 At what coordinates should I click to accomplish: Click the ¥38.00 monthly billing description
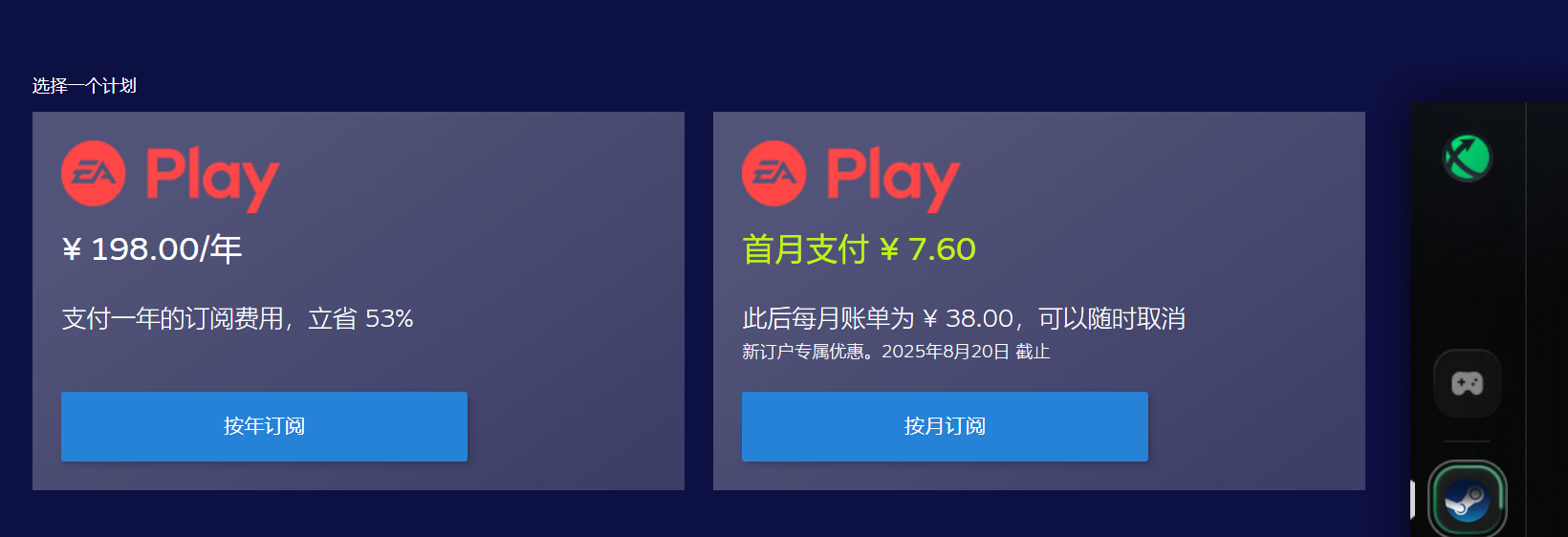pos(964,318)
